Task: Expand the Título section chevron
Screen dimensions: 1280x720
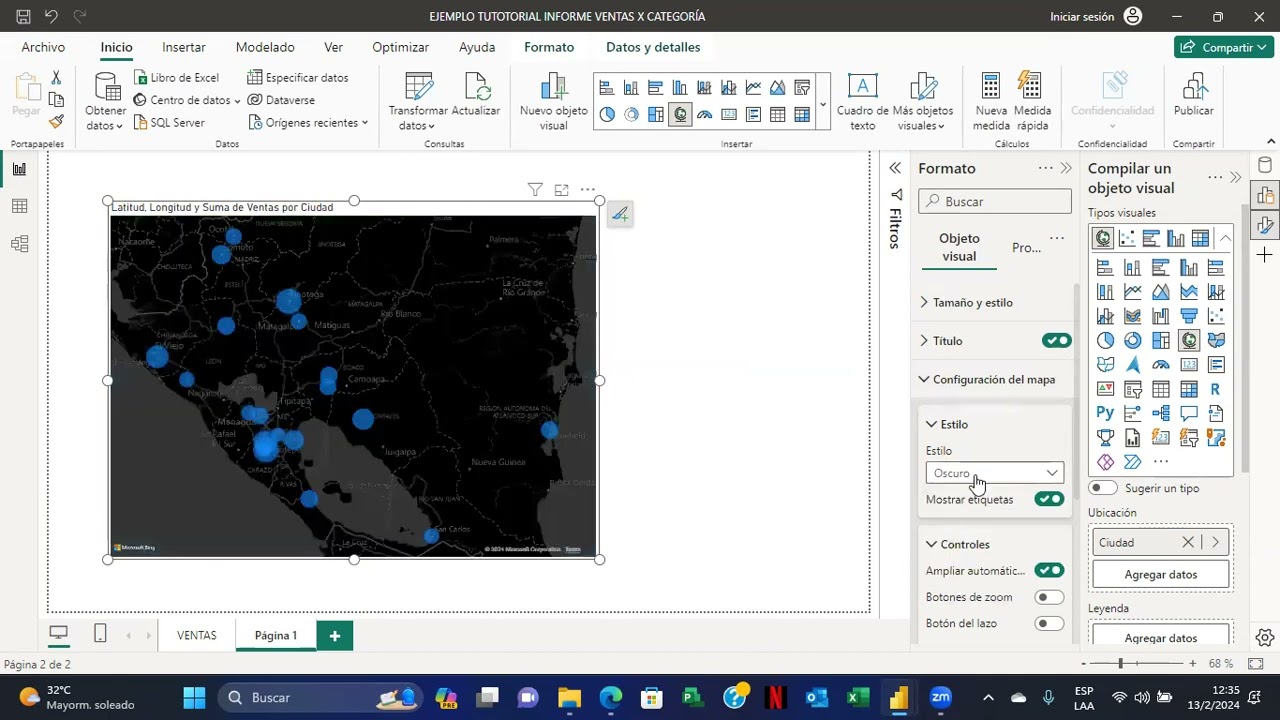Action: click(924, 341)
